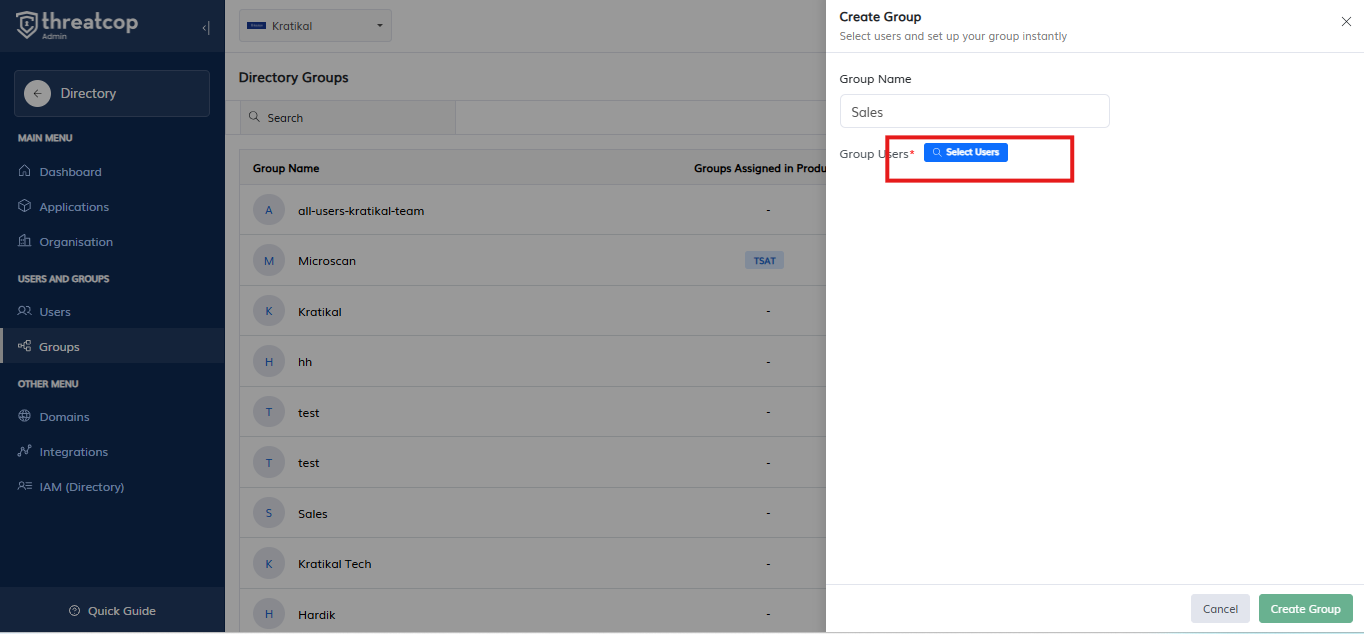Expand the Kratikal organisation dropdown
Viewport: 1364px width, 634px height.
(x=315, y=26)
